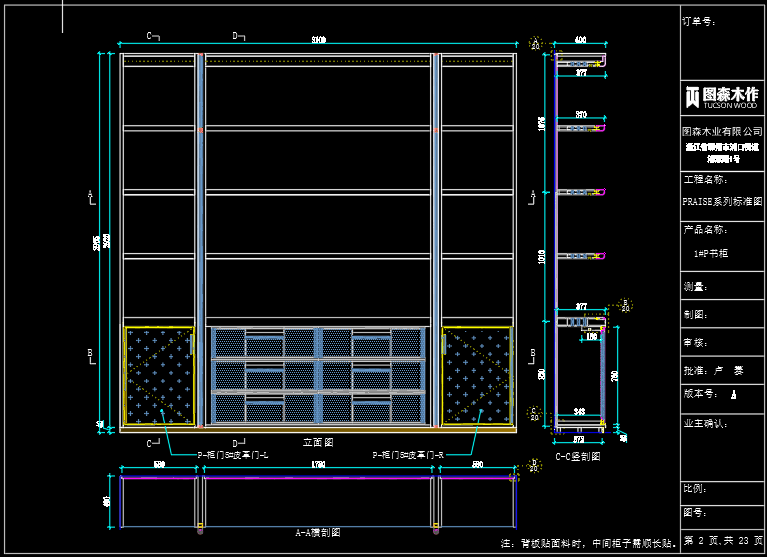The width and height of the screenshot is (767, 557).
Task: Click the 1790 dimension in plan view
Action: 318,465
